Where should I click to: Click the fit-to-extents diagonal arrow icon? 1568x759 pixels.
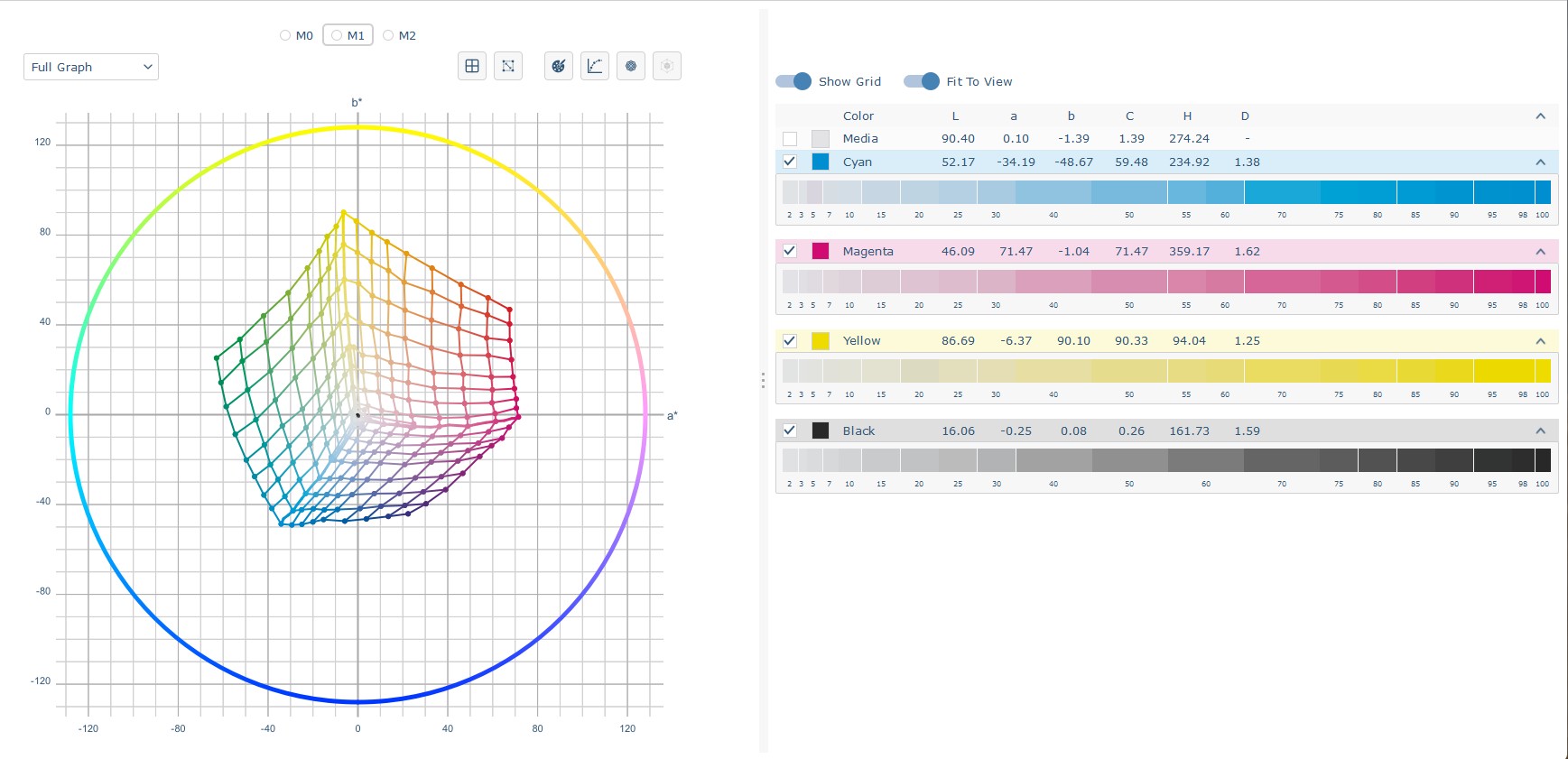[508, 66]
